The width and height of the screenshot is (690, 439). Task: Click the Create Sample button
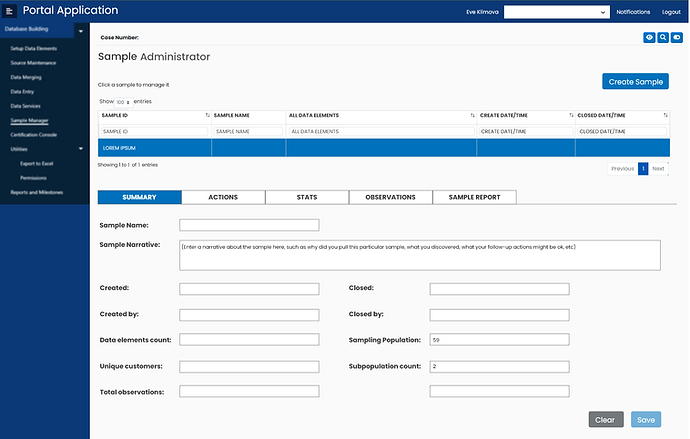coord(635,81)
